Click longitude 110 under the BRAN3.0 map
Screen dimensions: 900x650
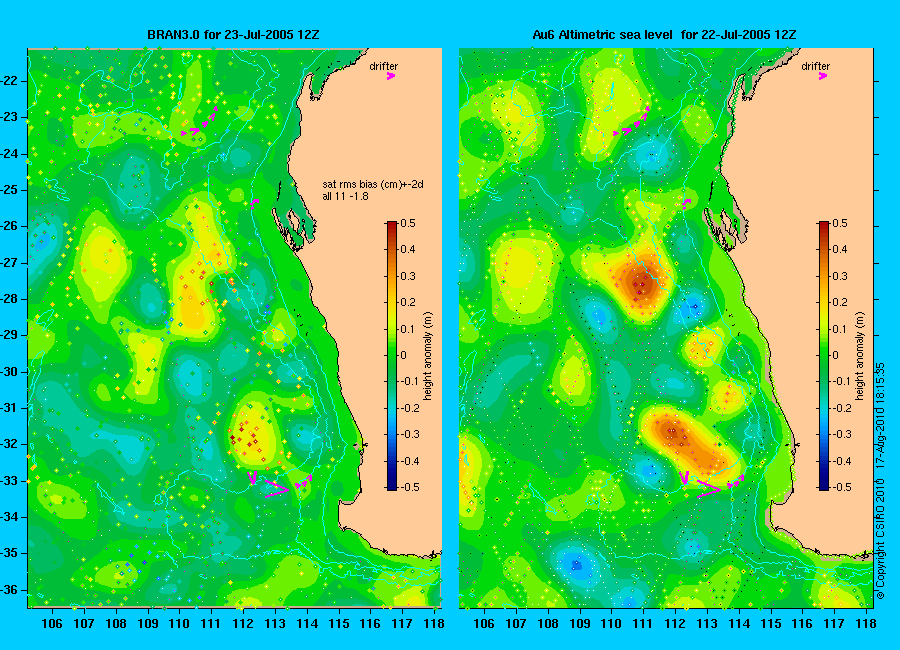[x=179, y=624]
